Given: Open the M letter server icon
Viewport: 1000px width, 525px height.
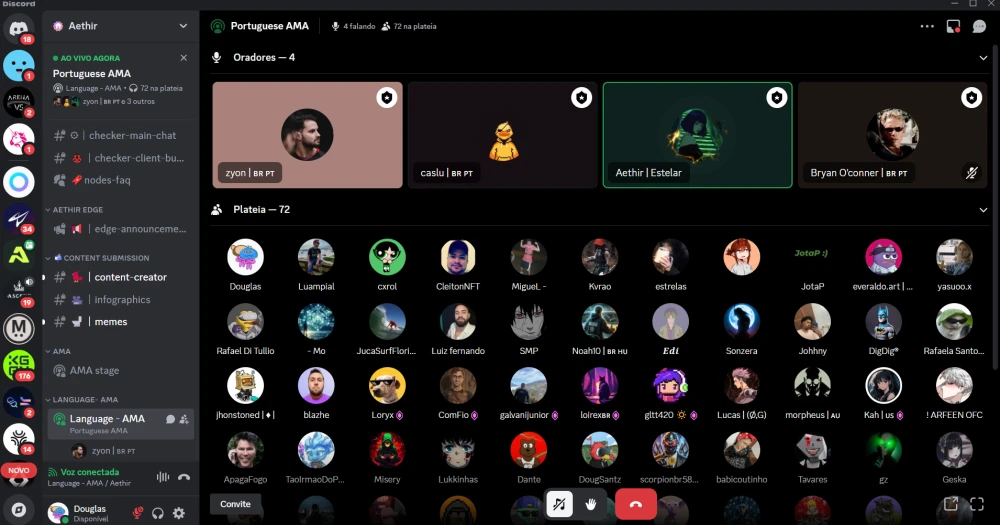Looking at the screenshot, I should coord(18,329).
